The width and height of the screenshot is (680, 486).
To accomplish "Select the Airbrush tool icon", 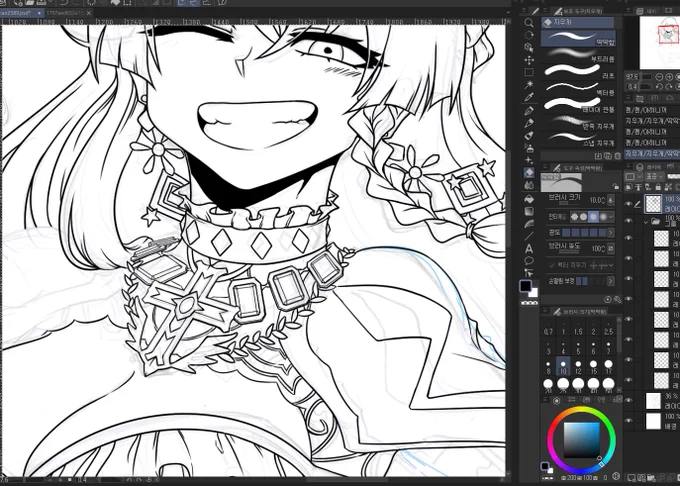I will 529,148.
